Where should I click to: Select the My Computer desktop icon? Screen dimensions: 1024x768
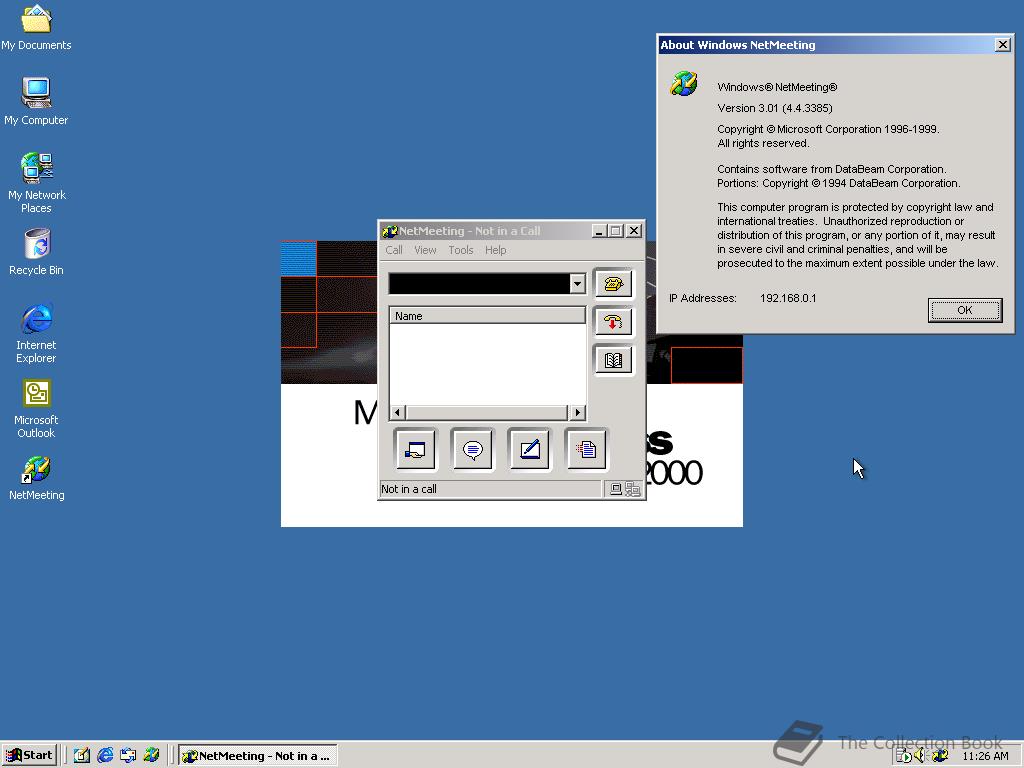pos(36,101)
